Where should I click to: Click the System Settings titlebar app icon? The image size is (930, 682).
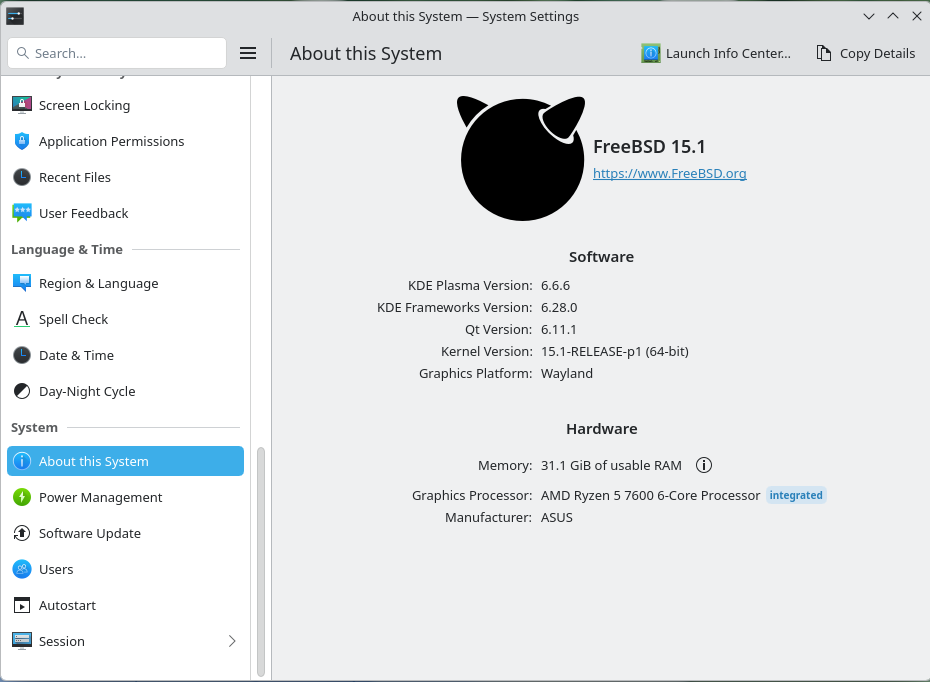click(x=15, y=16)
